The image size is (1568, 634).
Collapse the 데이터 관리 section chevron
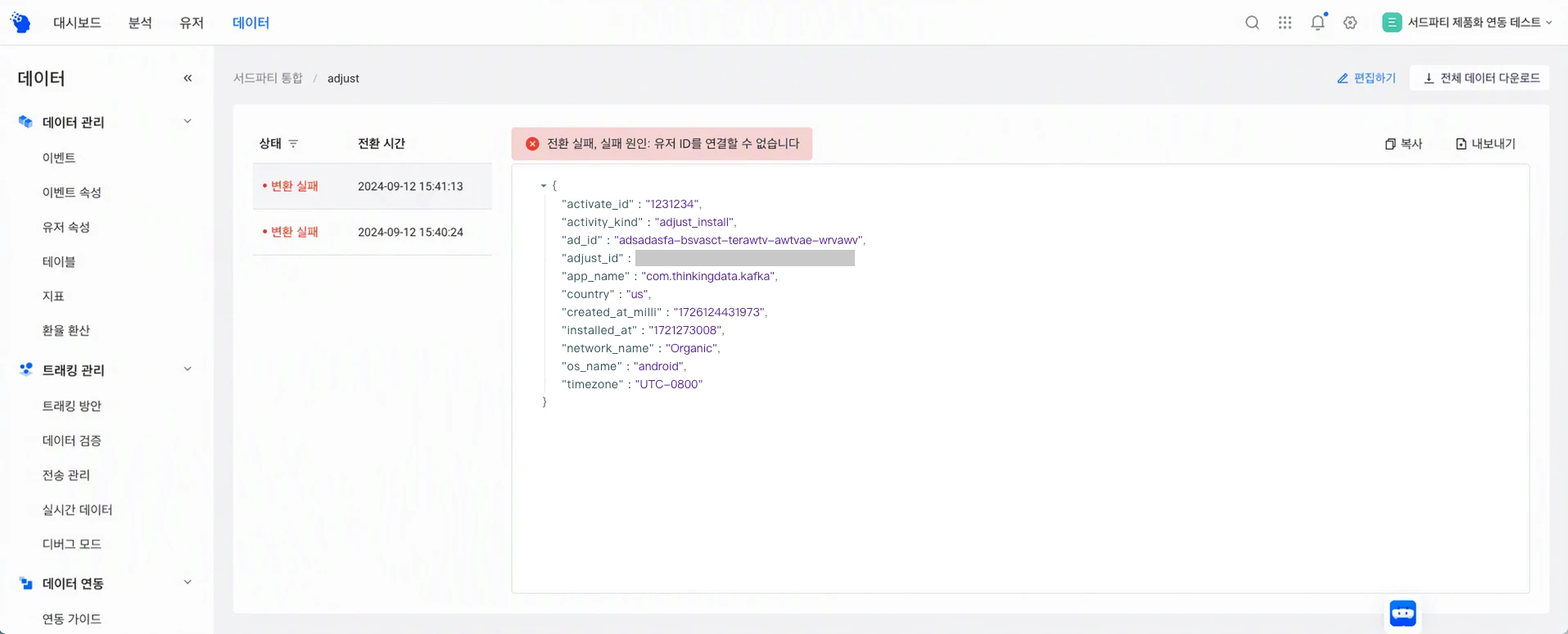(x=188, y=121)
